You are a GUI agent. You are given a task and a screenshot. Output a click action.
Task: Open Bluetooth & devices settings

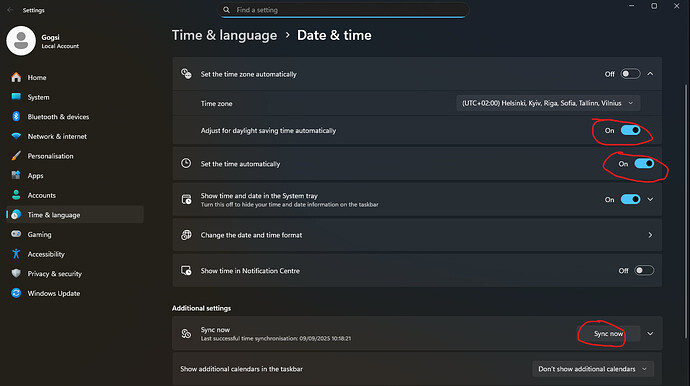click(x=75, y=117)
